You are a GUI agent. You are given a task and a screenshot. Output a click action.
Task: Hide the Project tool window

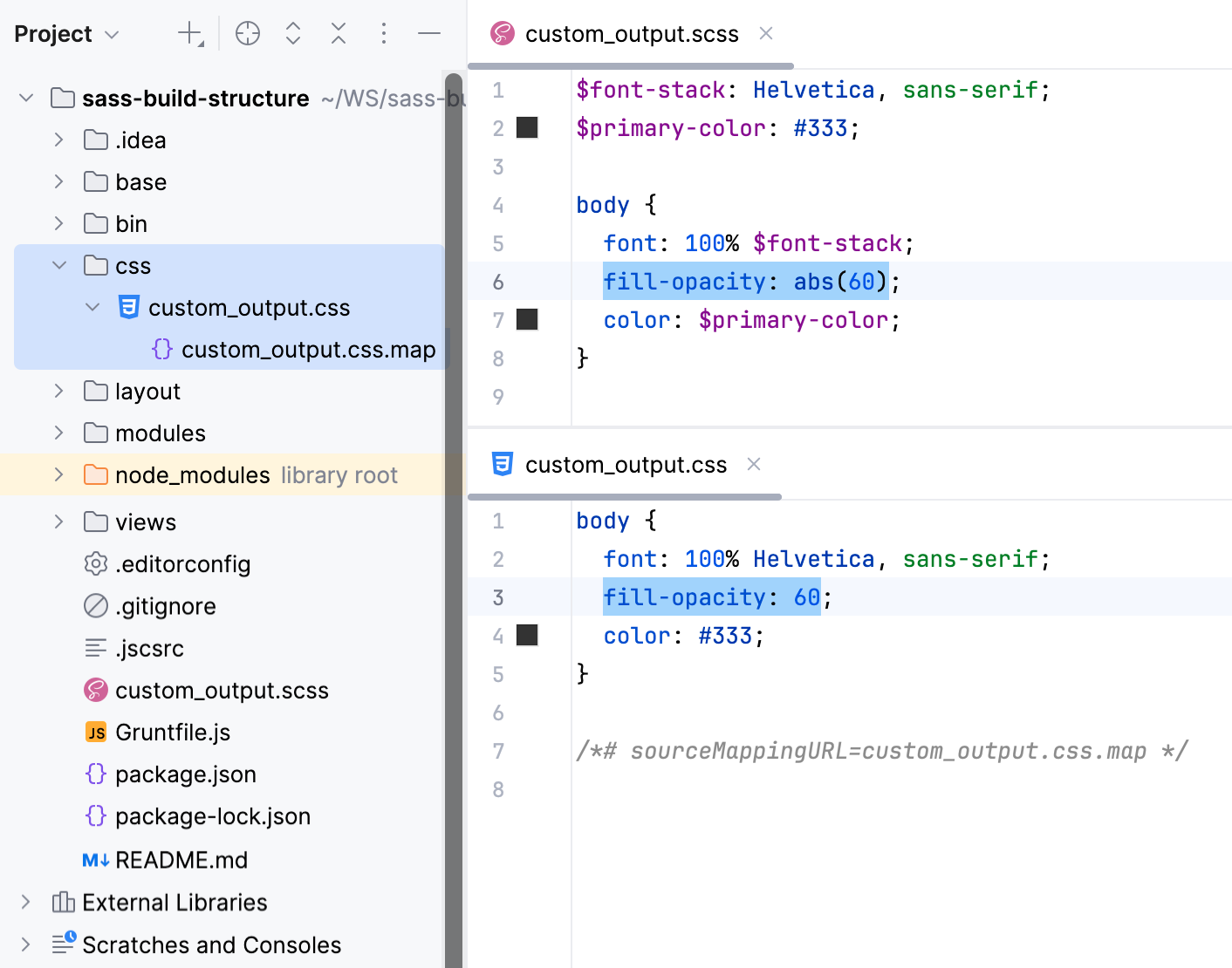pyautogui.click(x=429, y=33)
